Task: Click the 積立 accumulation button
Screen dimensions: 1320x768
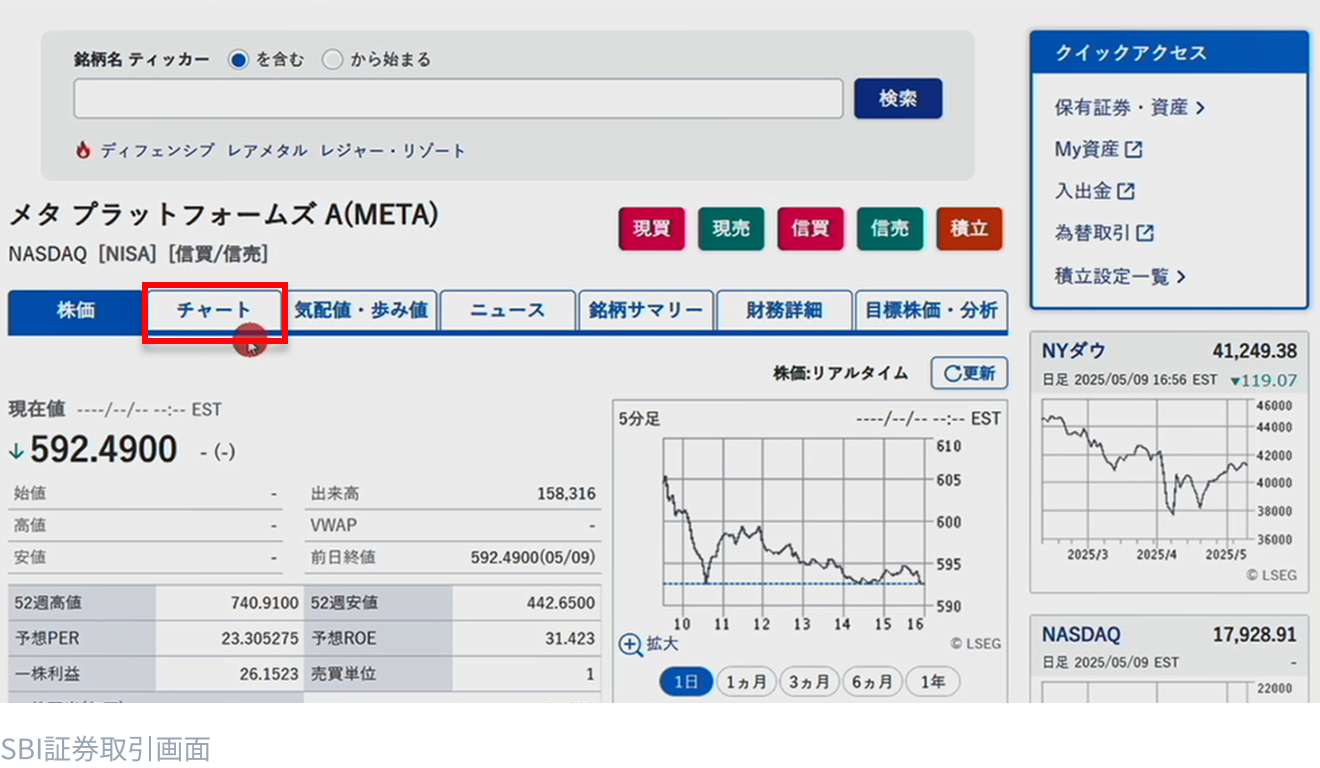Action: 969,229
